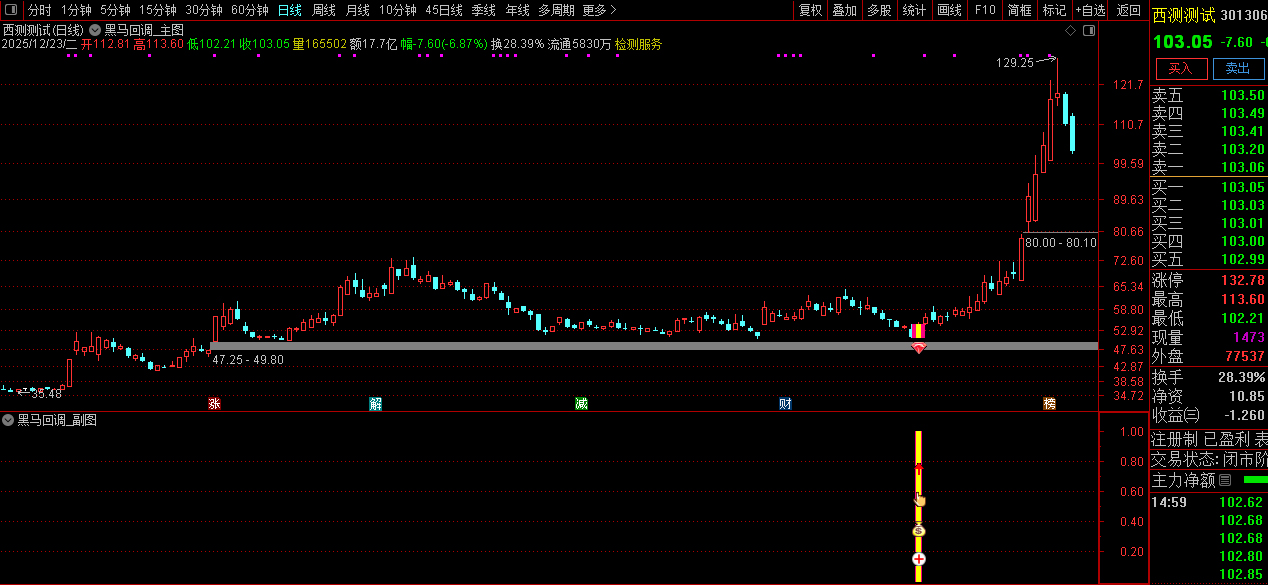The width and height of the screenshot is (1268, 585).
Task: Select the 5分钟 period
Action: [115, 10]
